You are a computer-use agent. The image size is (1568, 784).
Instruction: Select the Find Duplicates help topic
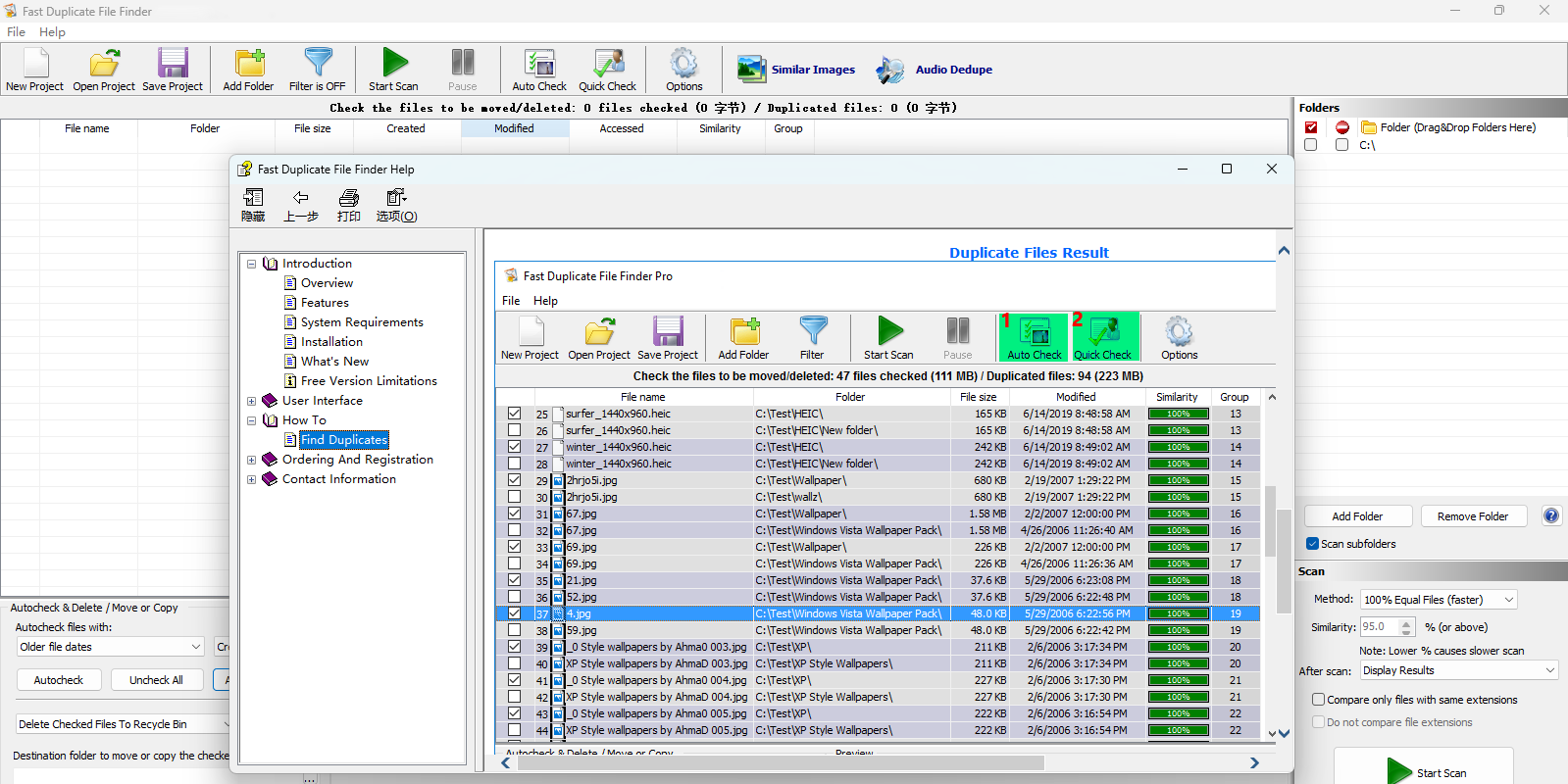pyautogui.click(x=344, y=440)
